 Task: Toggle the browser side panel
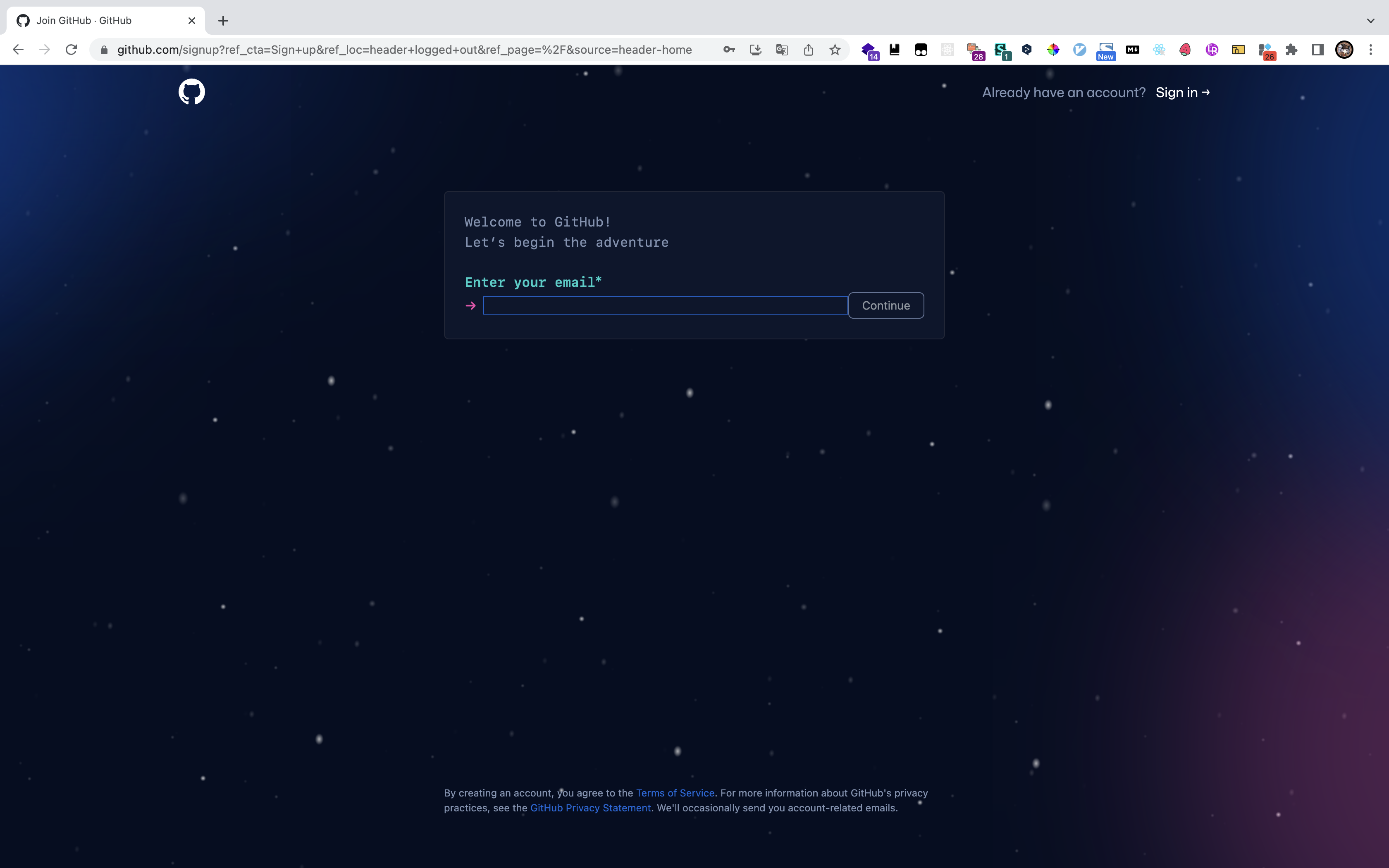(1318, 50)
